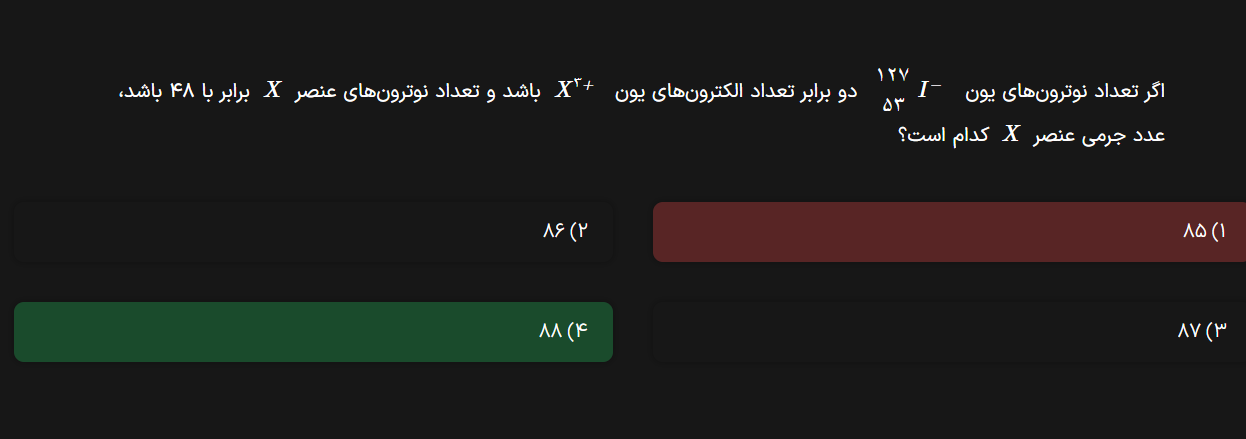Click the iodine I⁻ ion symbol
The width and height of the screenshot is (1246, 439).
coord(929,91)
